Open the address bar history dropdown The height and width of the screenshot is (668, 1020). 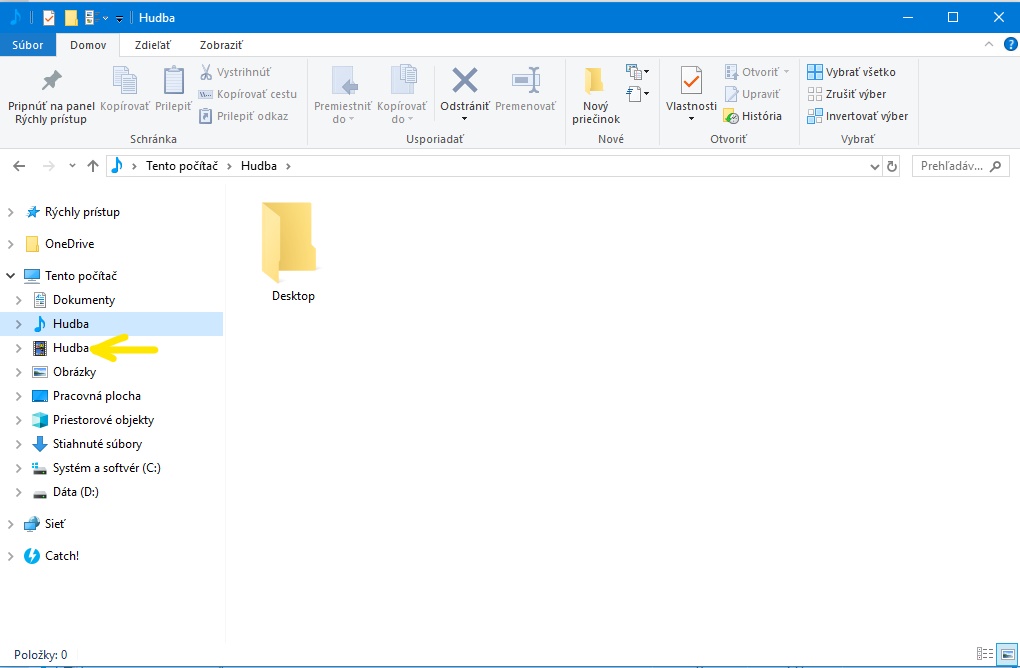(x=875, y=166)
